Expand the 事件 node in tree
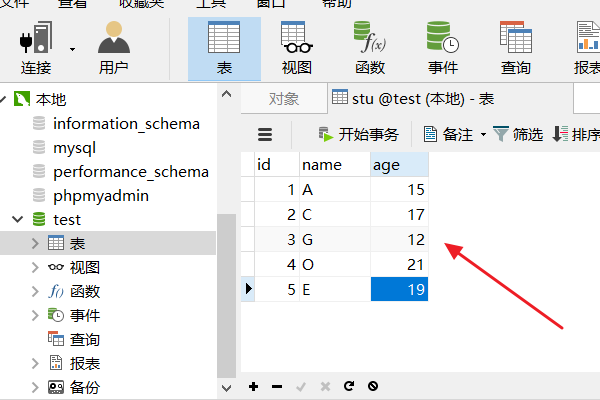Screen dimensions: 600x400 (x=35, y=315)
